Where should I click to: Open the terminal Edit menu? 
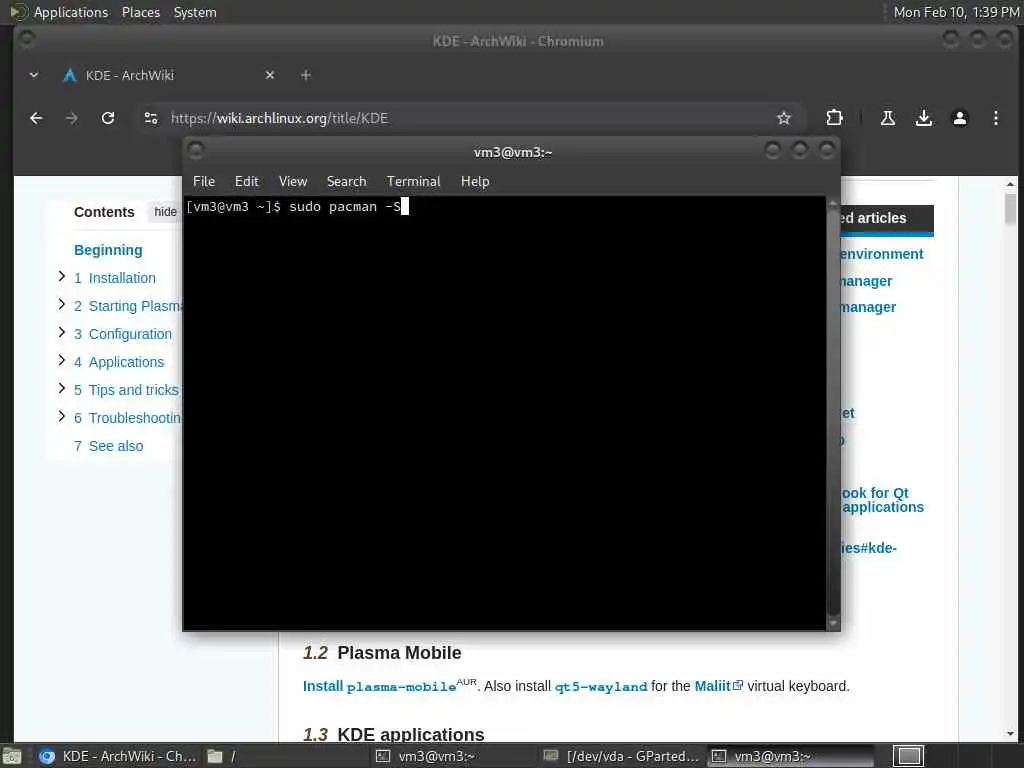click(247, 182)
